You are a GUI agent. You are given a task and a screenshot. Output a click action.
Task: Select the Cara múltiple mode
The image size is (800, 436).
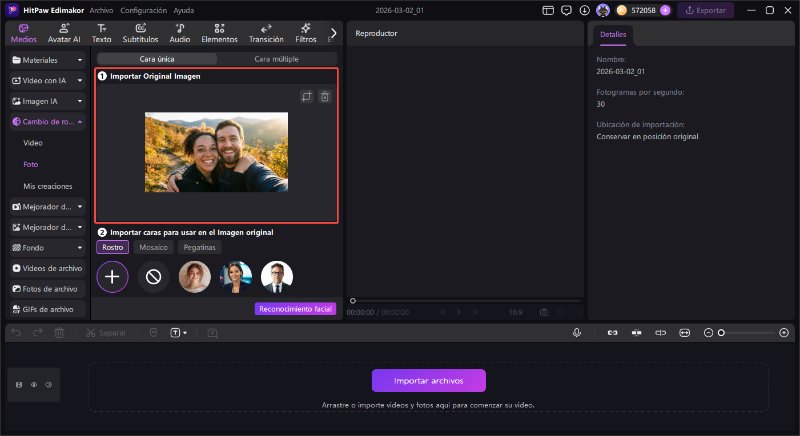pos(277,59)
